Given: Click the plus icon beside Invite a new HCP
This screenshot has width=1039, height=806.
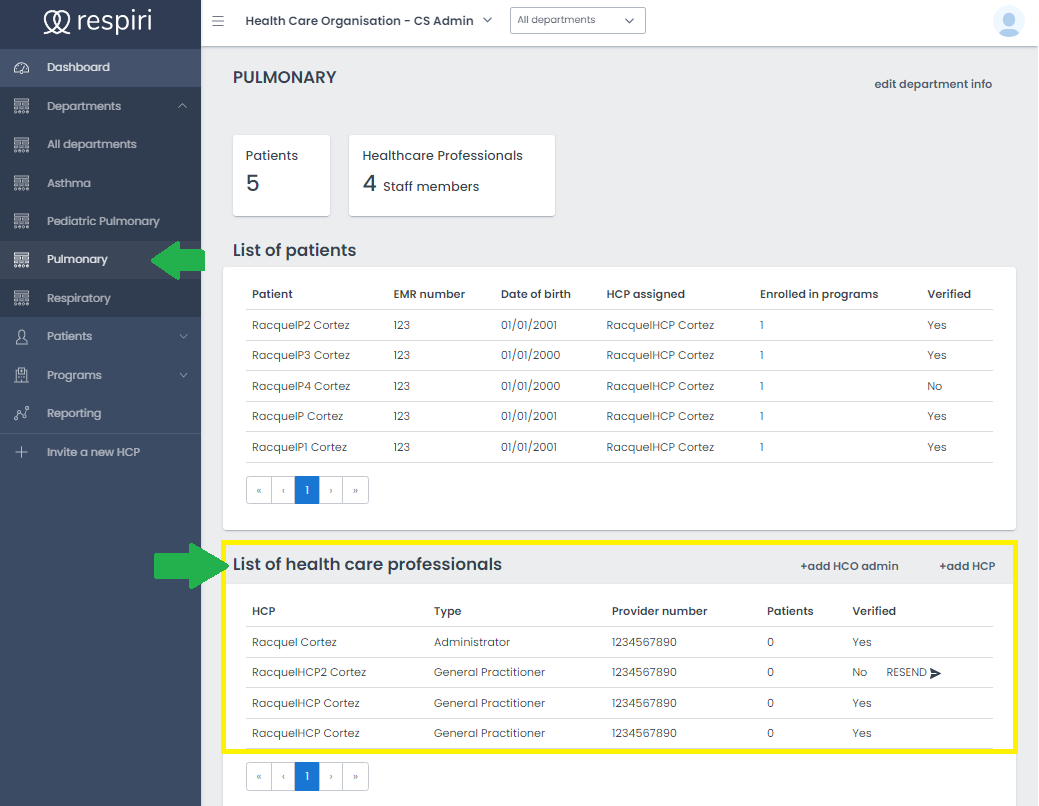Looking at the screenshot, I should click(x=22, y=452).
